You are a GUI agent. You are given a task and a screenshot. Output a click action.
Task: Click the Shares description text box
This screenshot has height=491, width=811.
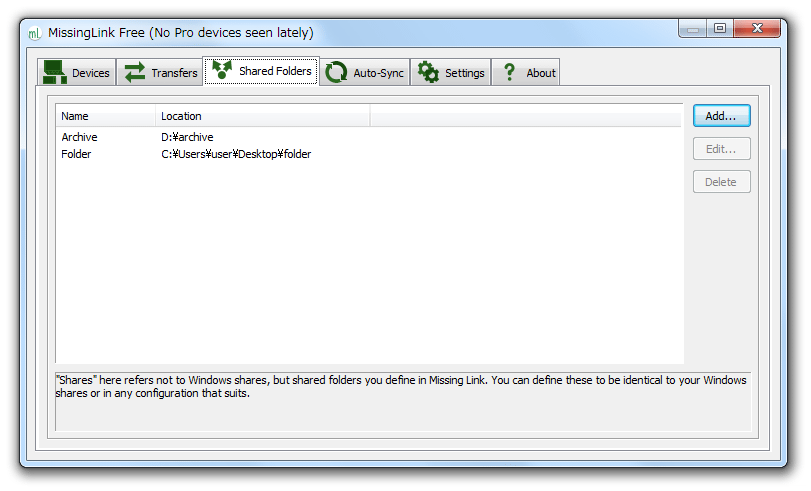(x=403, y=401)
